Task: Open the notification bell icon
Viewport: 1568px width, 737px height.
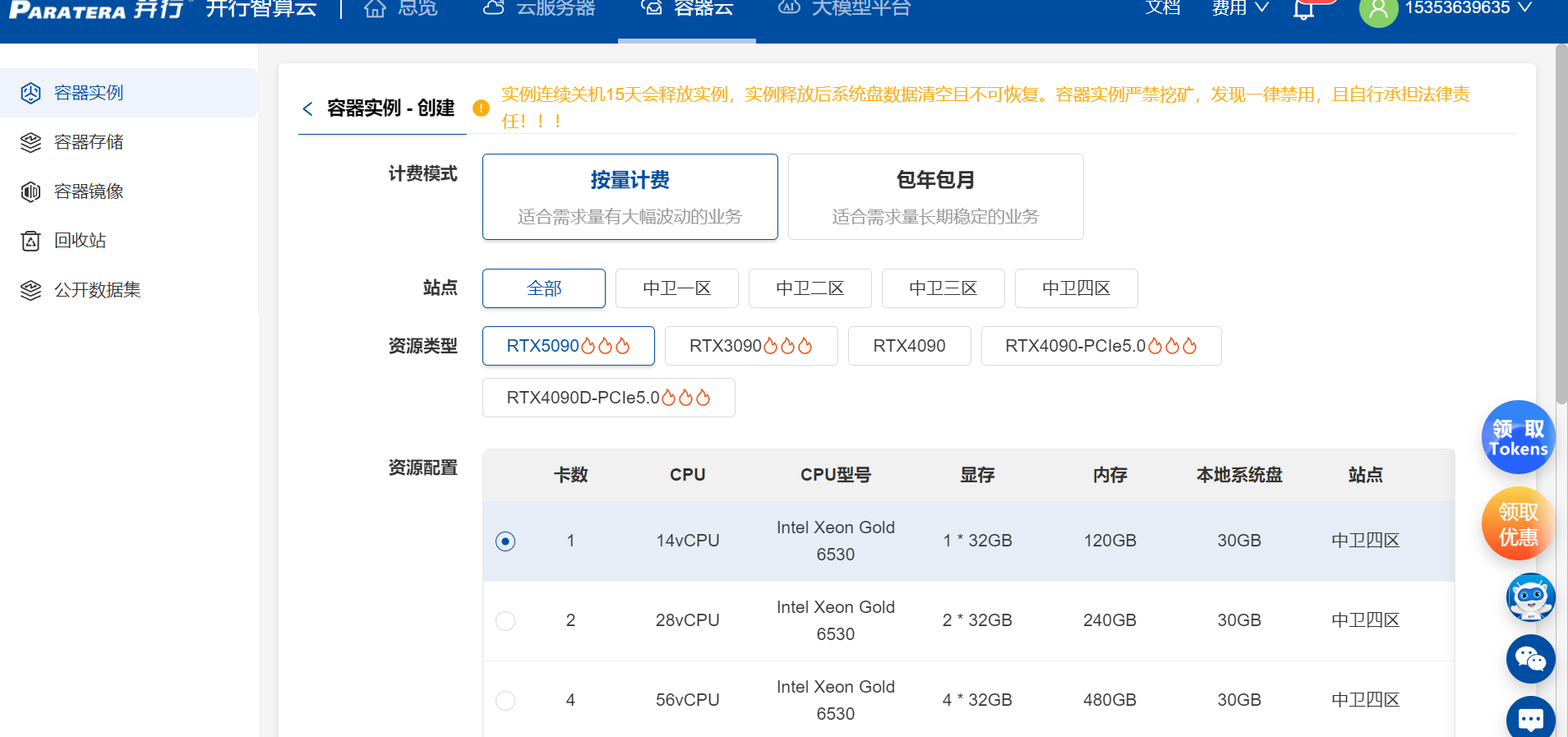Action: (1303, 9)
